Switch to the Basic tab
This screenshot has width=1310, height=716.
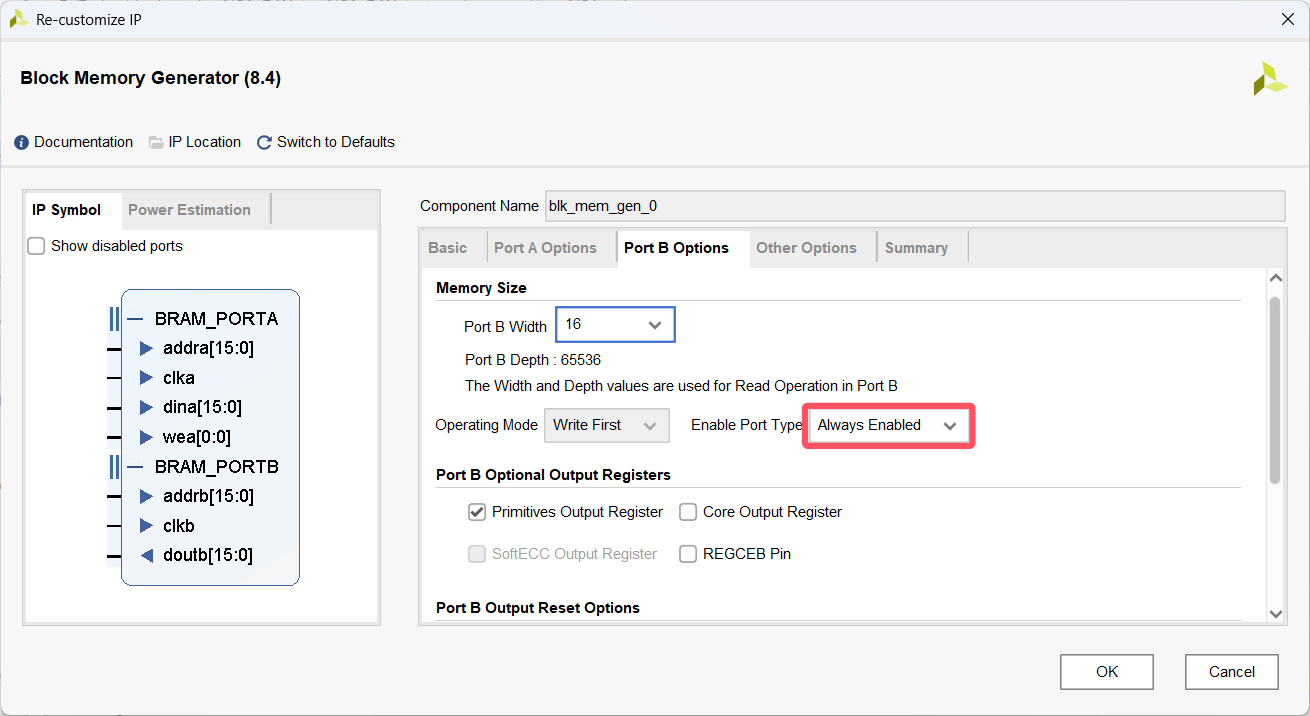point(448,248)
